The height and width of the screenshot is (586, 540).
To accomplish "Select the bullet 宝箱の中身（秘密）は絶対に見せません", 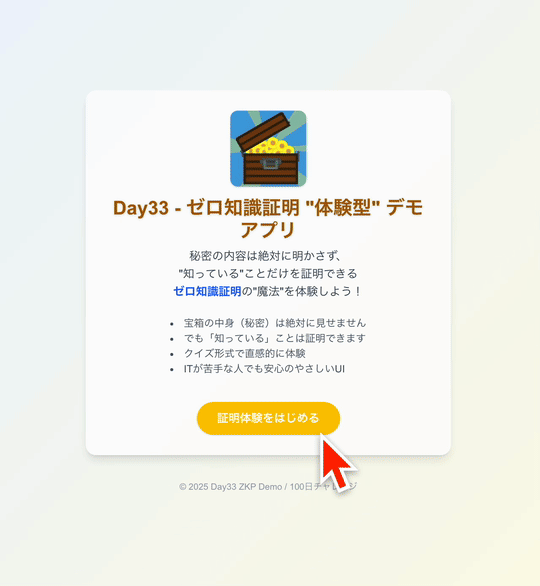I will (x=275, y=323).
